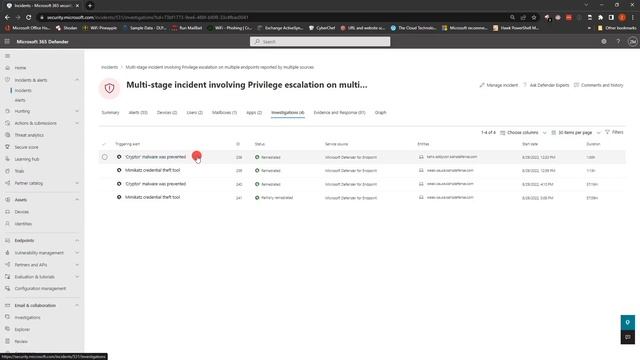Expand Partners and APIs section

click(77, 265)
